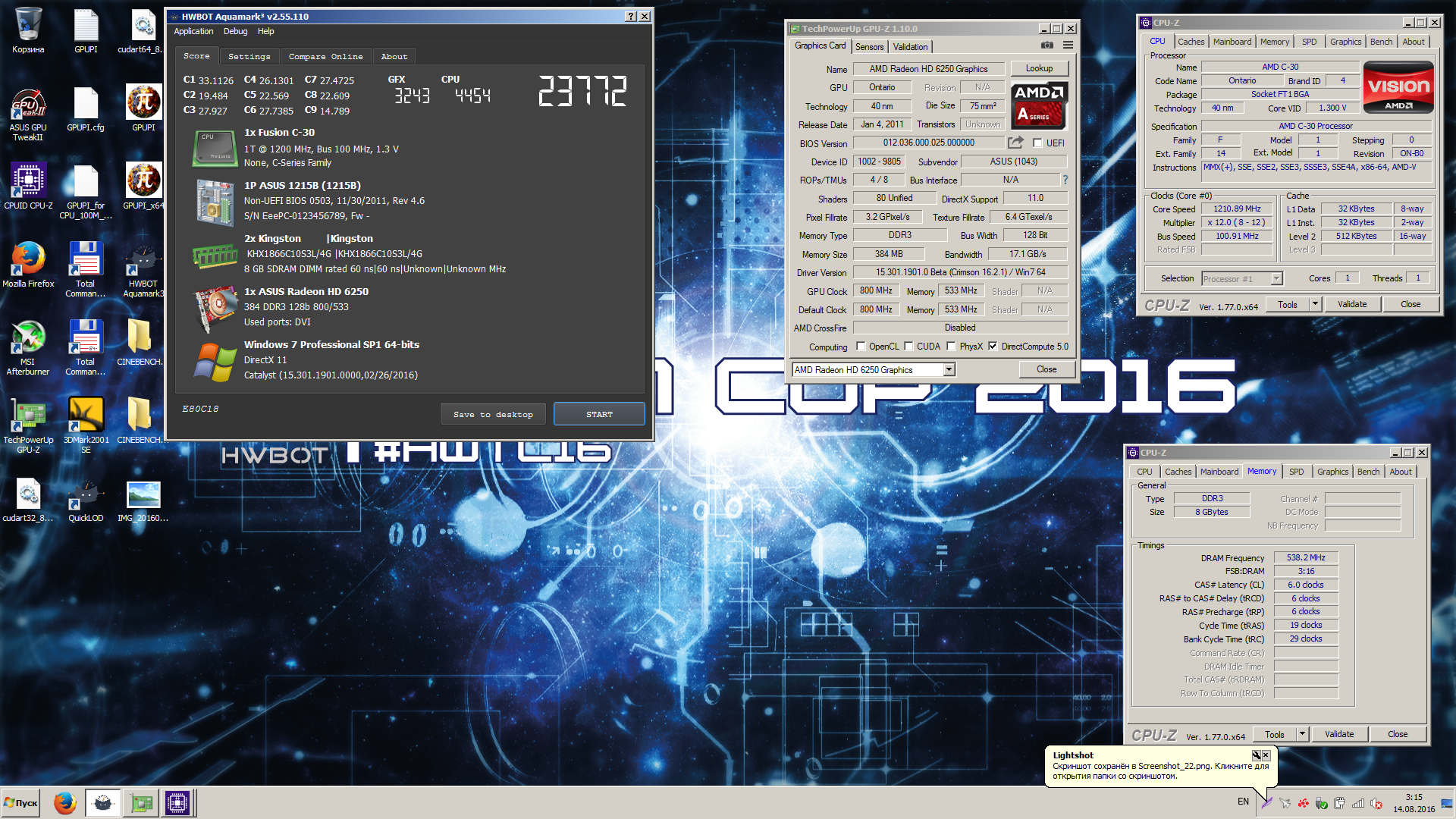
Task: Open Mainboard tab in top CPU-Z
Action: 1232,42
